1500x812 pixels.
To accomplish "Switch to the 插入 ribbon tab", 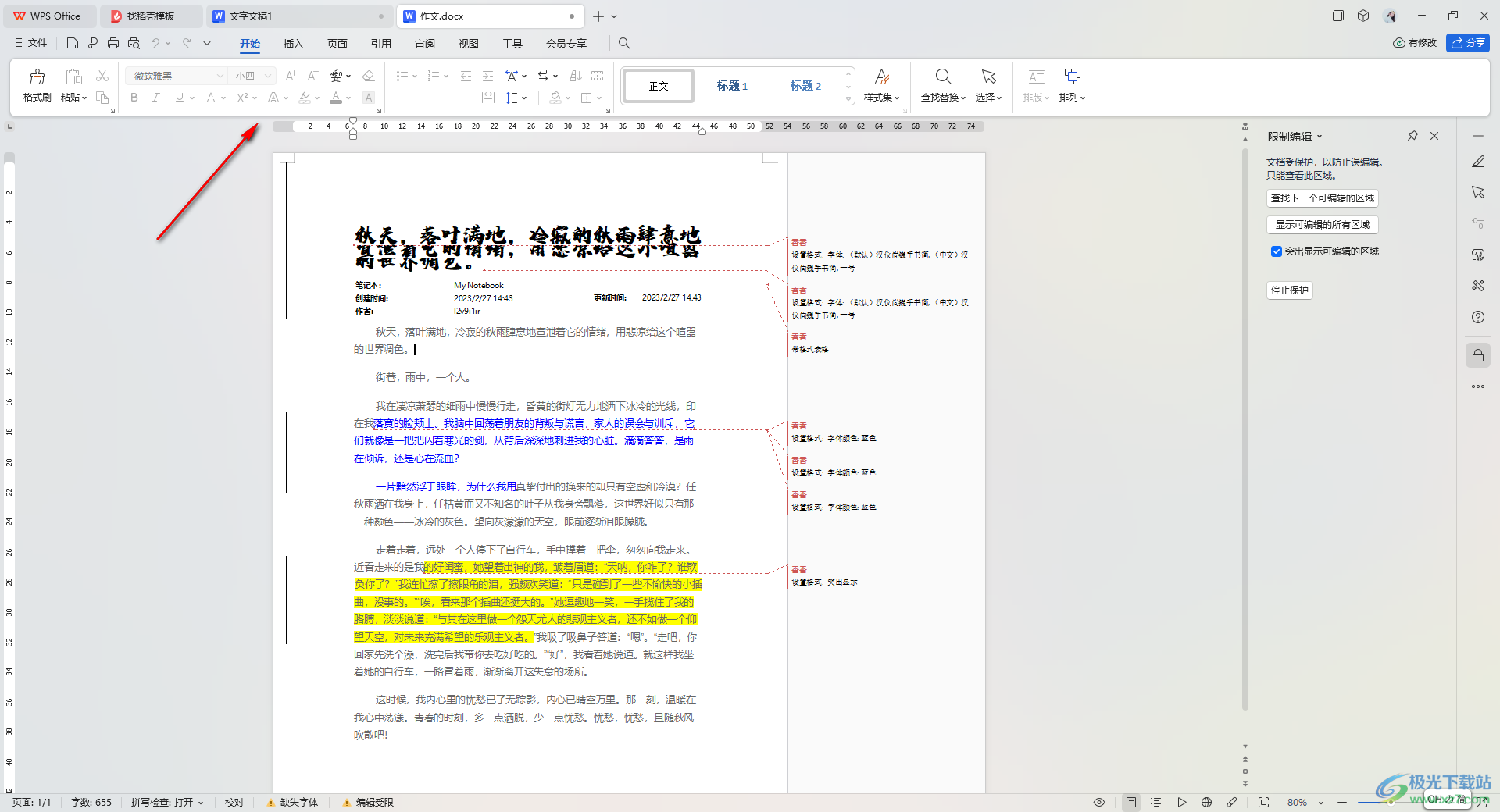I will [x=294, y=44].
